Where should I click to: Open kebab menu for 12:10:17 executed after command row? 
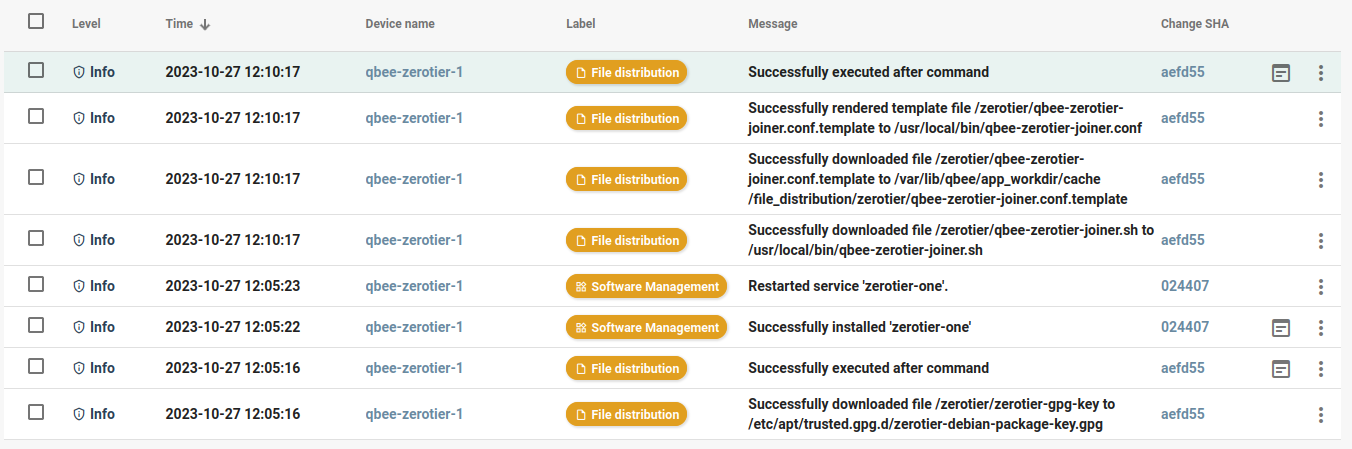click(x=1321, y=72)
